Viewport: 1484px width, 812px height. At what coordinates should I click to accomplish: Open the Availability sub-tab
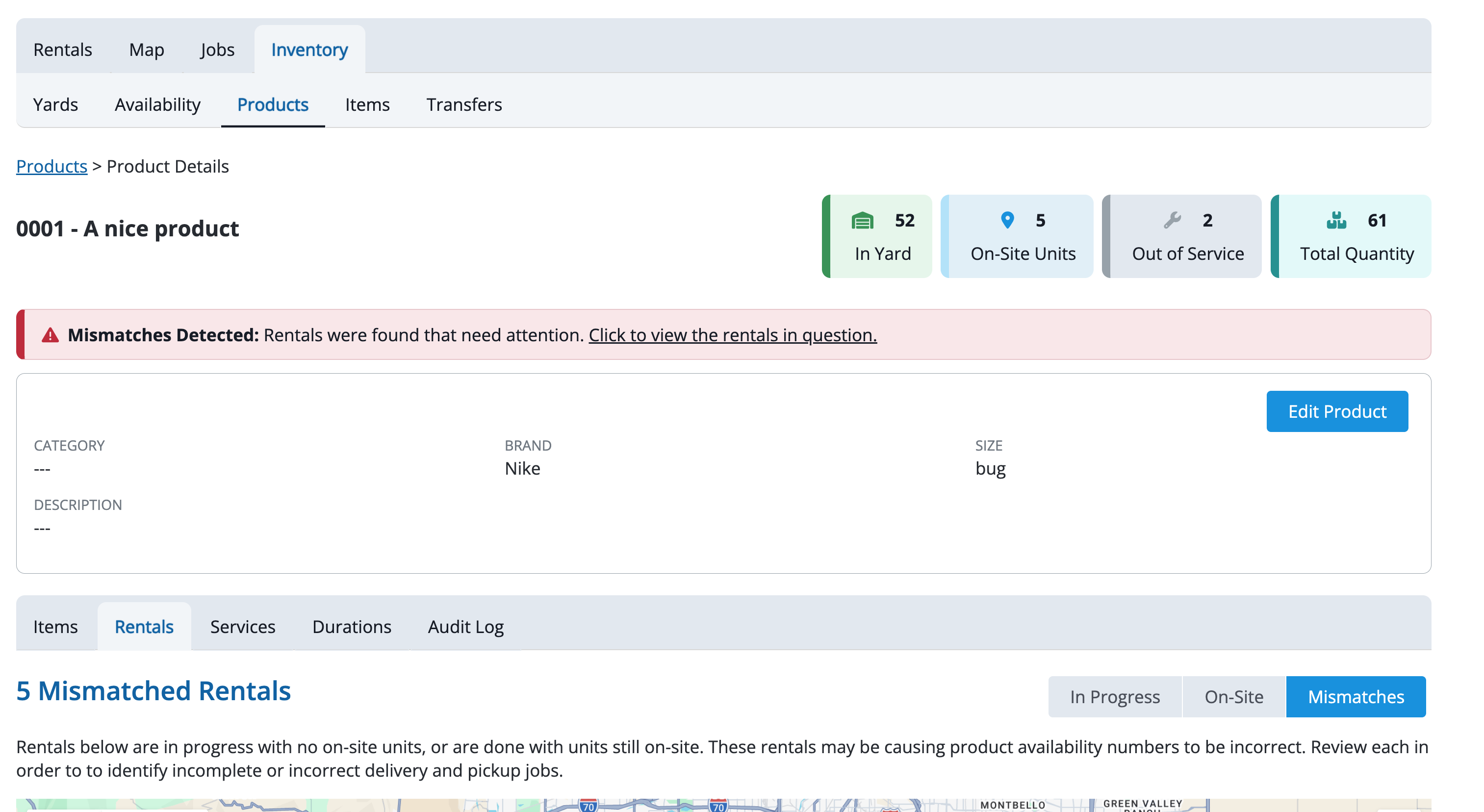pyautogui.click(x=157, y=104)
